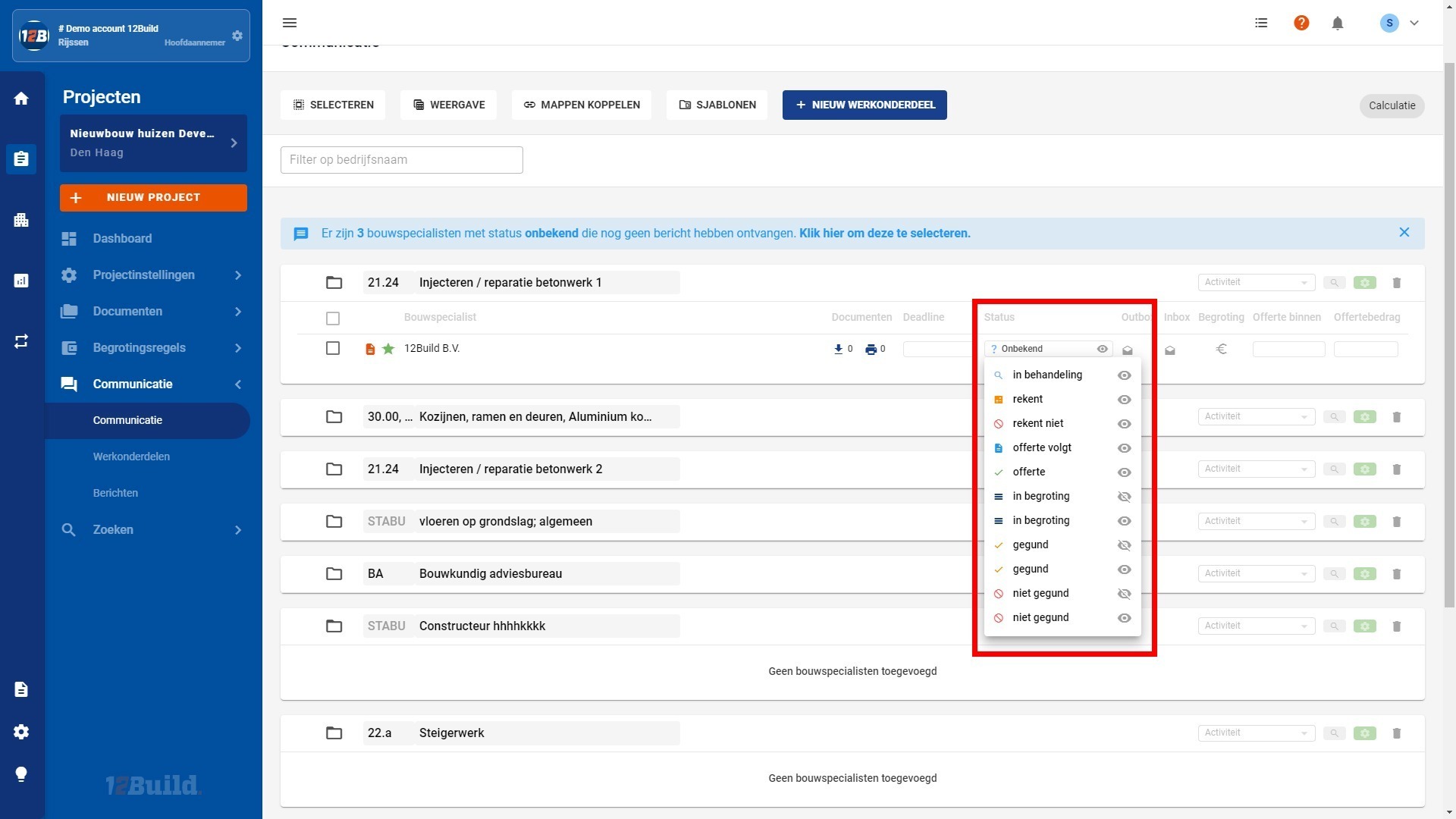Open the settings gear in left rail
1456x819 pixels.
click(21, 732)
